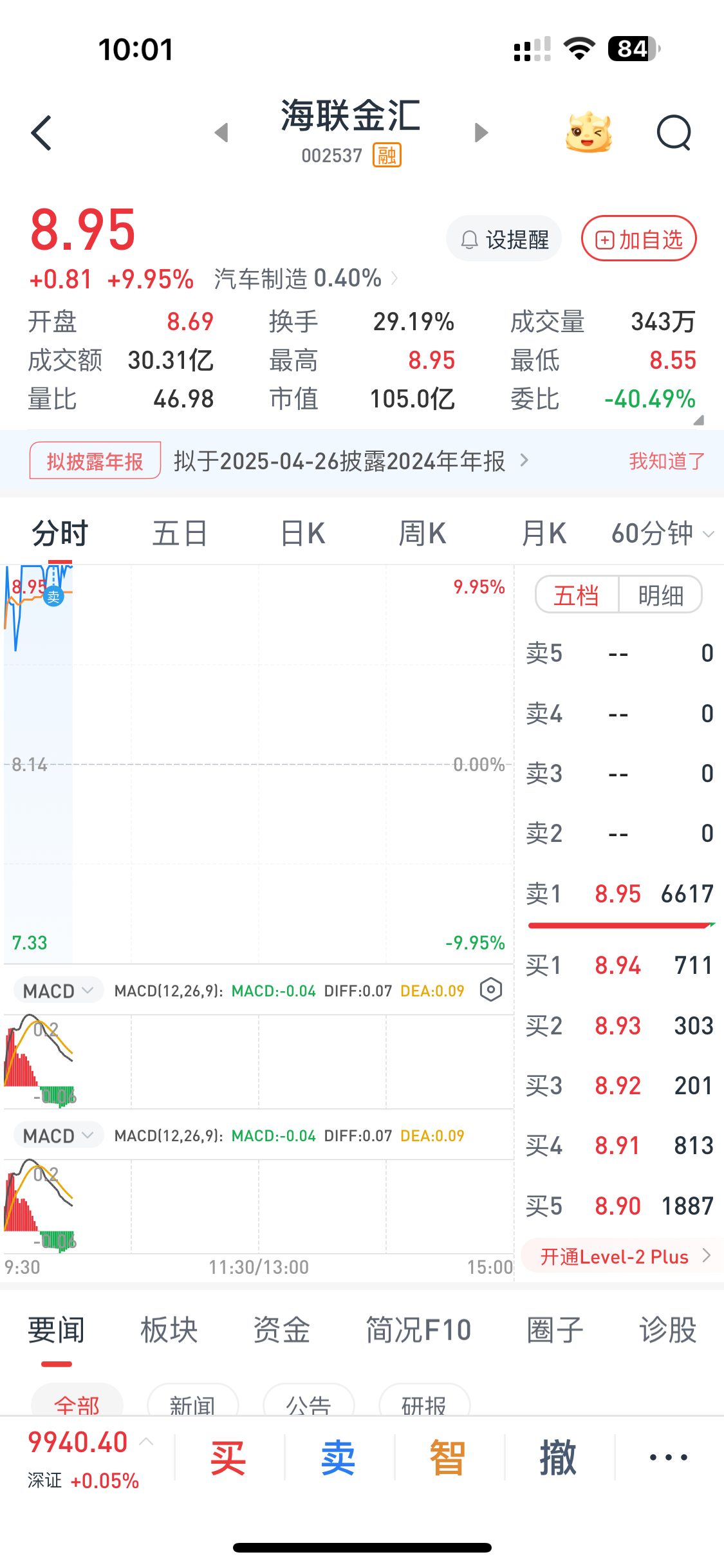Tap the red 买 buy button
724x1568 pixels.
pyautogui.click(x=228, y=1458)
